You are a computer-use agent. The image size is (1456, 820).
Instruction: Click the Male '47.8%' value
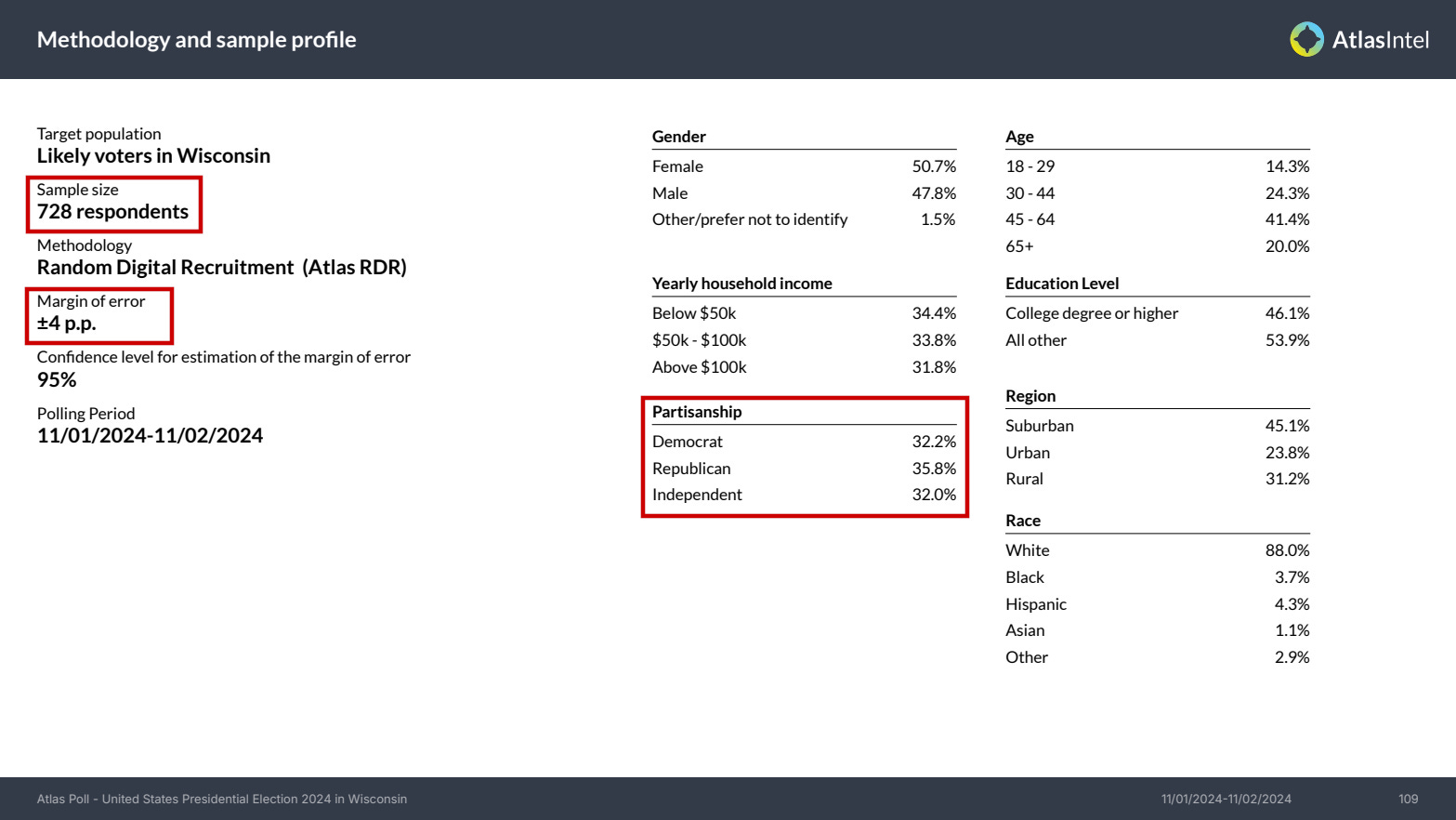click(934, 193)
